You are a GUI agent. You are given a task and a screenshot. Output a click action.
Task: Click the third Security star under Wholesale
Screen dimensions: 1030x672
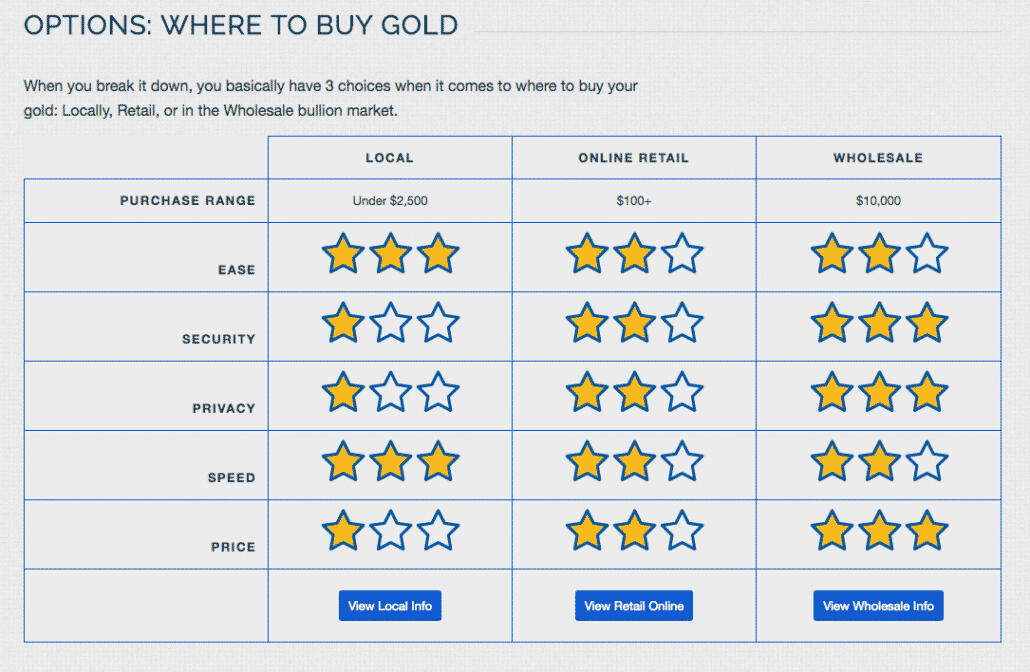[927, 323]
